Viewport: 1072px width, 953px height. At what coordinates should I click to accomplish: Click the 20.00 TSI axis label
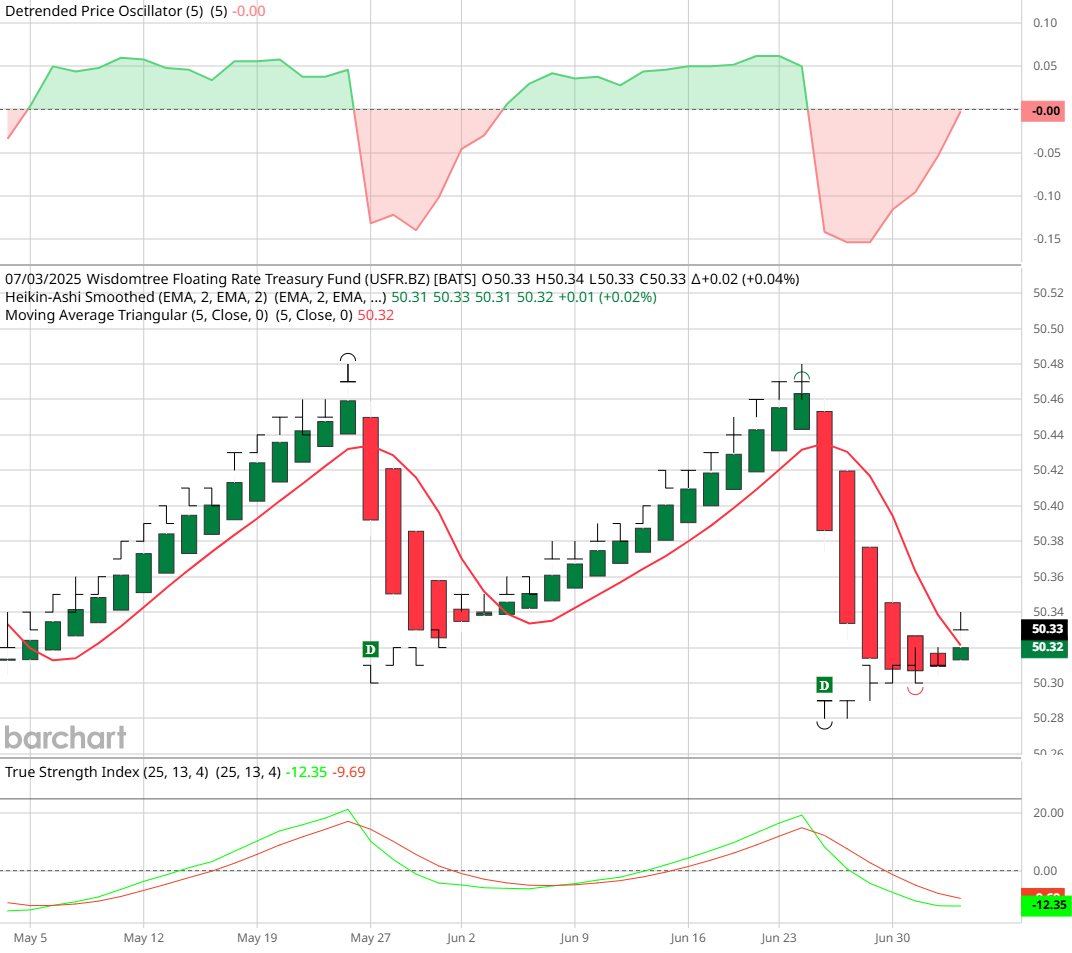(x=1048, y=813)
